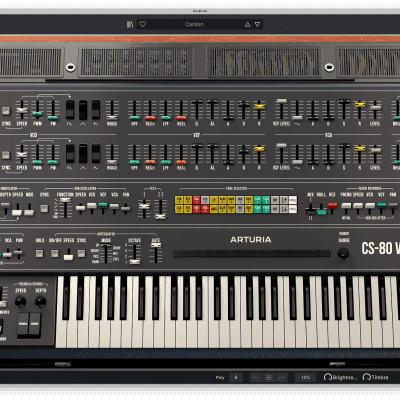Click the undo arrow in the bottom bar

(256, 377)
